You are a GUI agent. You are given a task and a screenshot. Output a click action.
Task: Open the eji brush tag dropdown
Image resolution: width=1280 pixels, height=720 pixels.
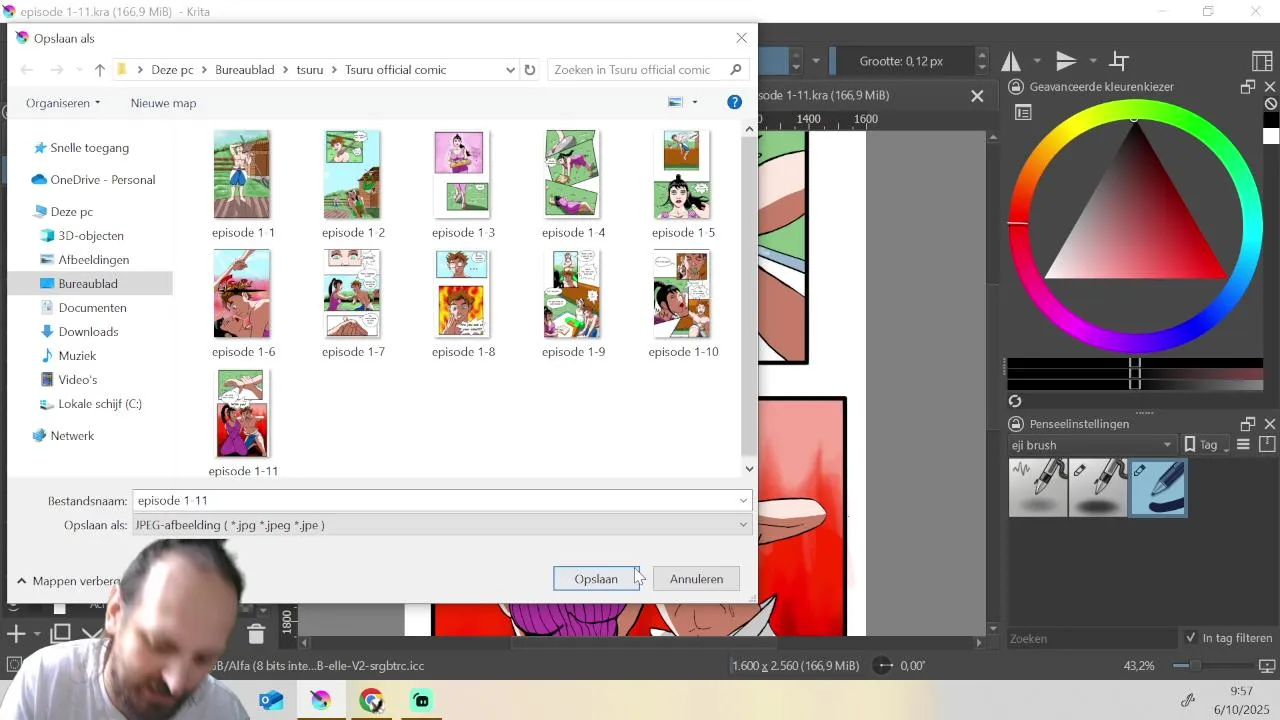tap(1092, 445)
